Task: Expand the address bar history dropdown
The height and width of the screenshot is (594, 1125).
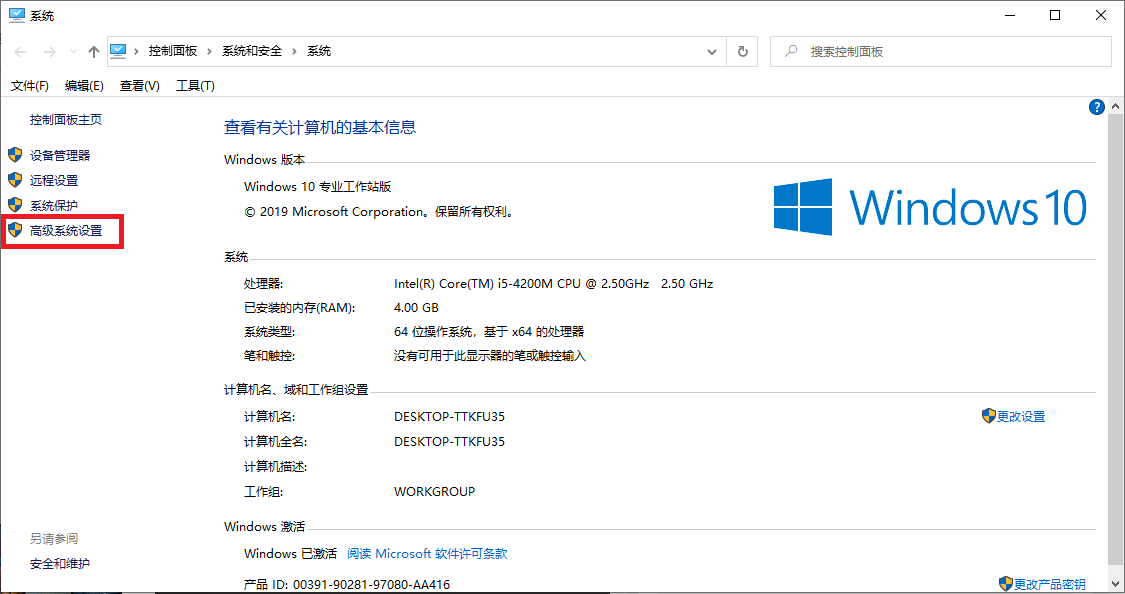Action: 712,52
